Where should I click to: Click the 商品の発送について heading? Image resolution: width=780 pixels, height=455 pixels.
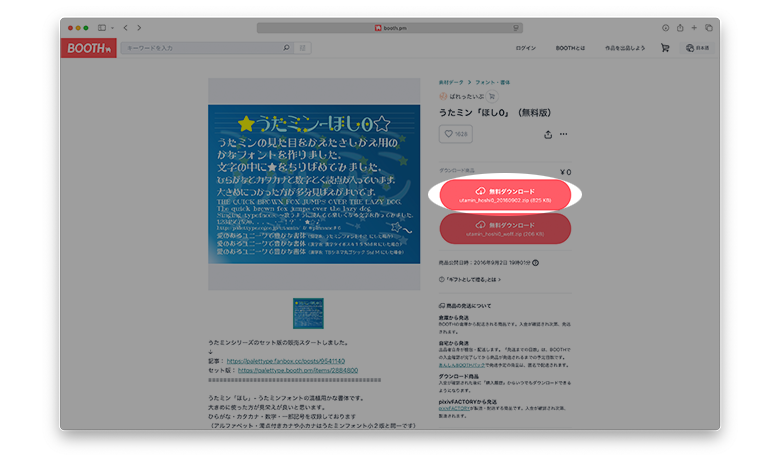tap(465, 306)
